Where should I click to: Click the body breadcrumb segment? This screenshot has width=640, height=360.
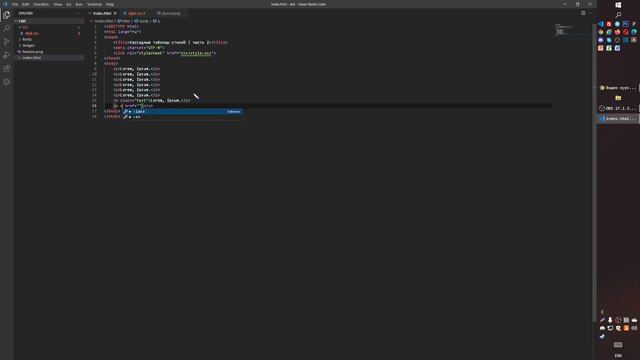143,21
